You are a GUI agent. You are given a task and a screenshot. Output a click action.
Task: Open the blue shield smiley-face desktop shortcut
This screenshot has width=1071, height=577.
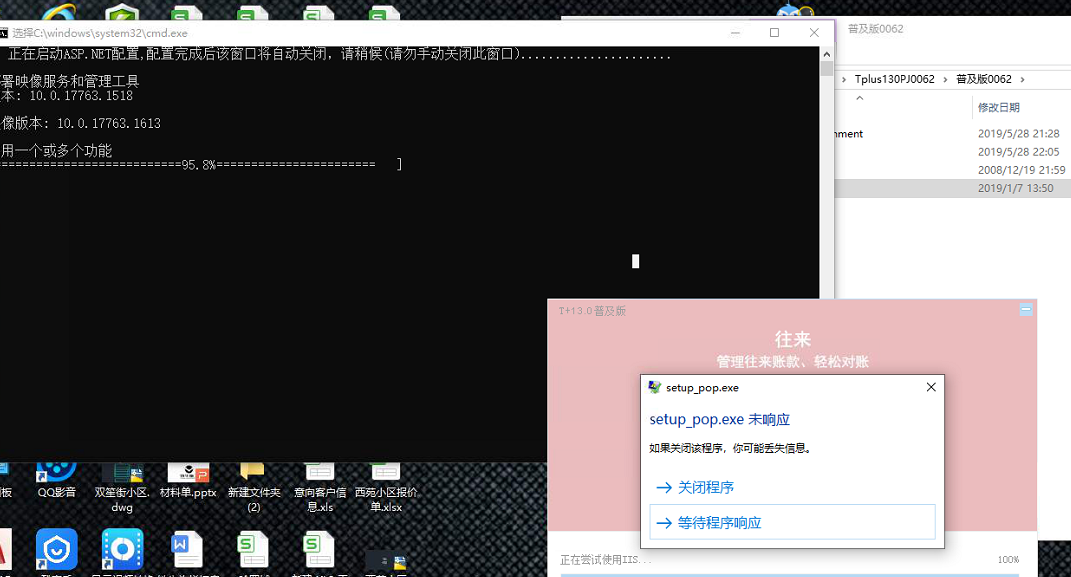(57, 548)
